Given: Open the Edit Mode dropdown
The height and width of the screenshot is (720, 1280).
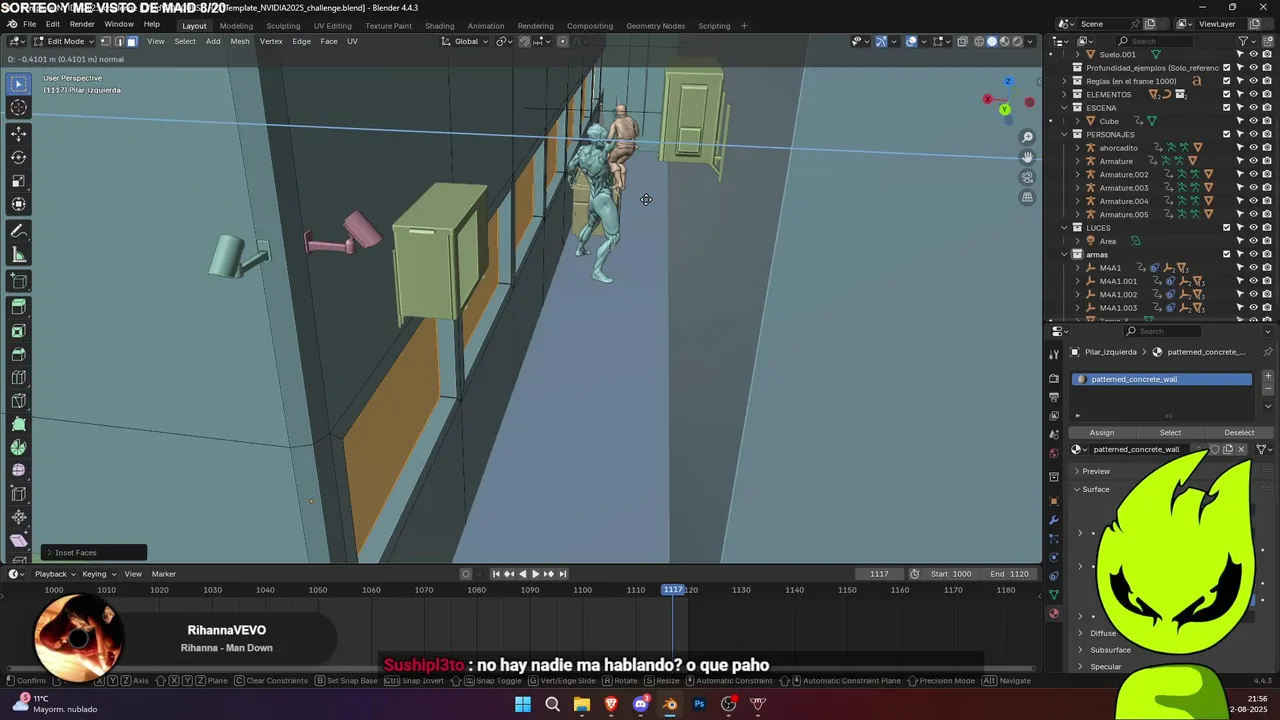Looking at the screenshot, I should click(x=64, y=41).
